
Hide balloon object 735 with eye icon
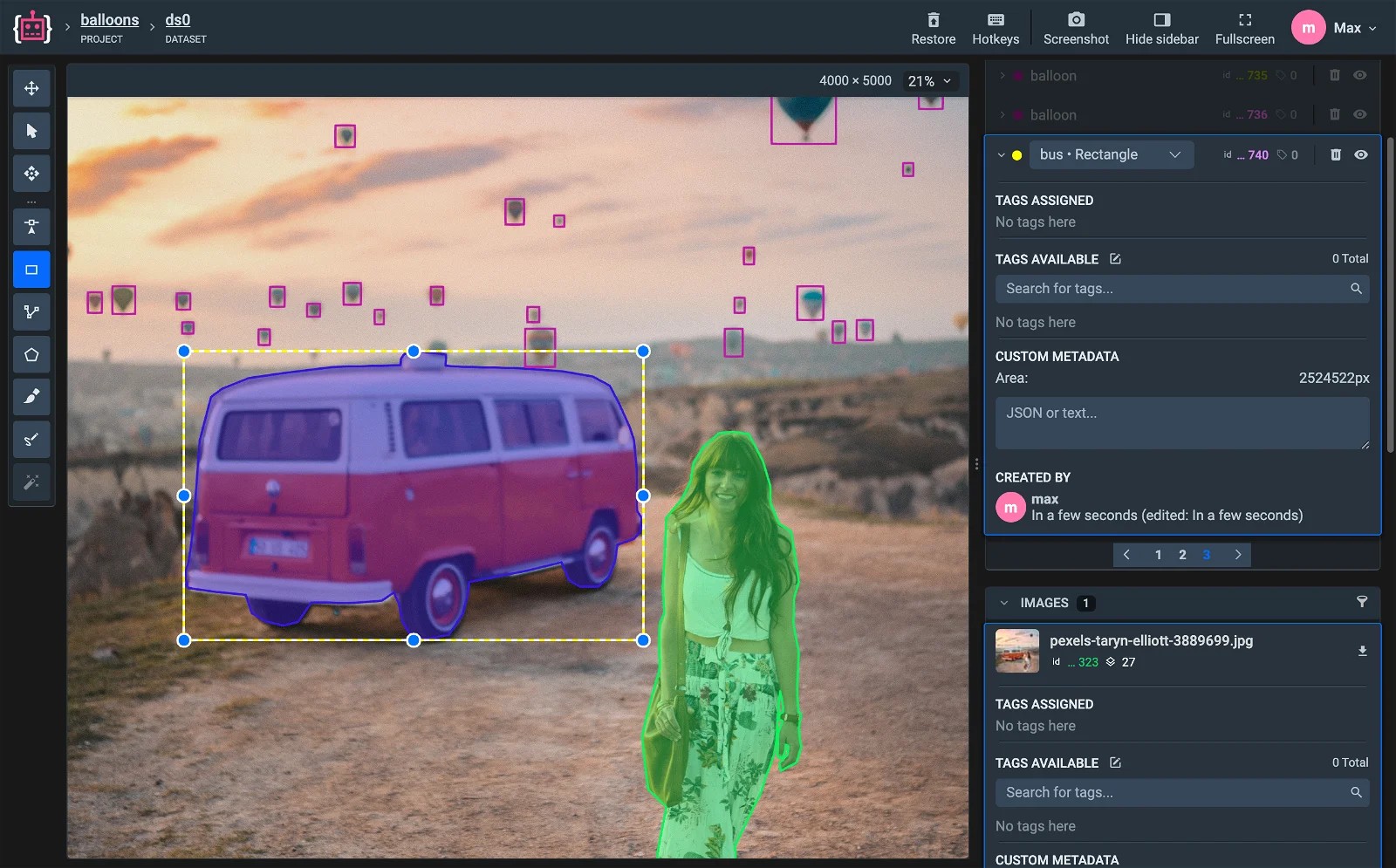click(1359, 75)
